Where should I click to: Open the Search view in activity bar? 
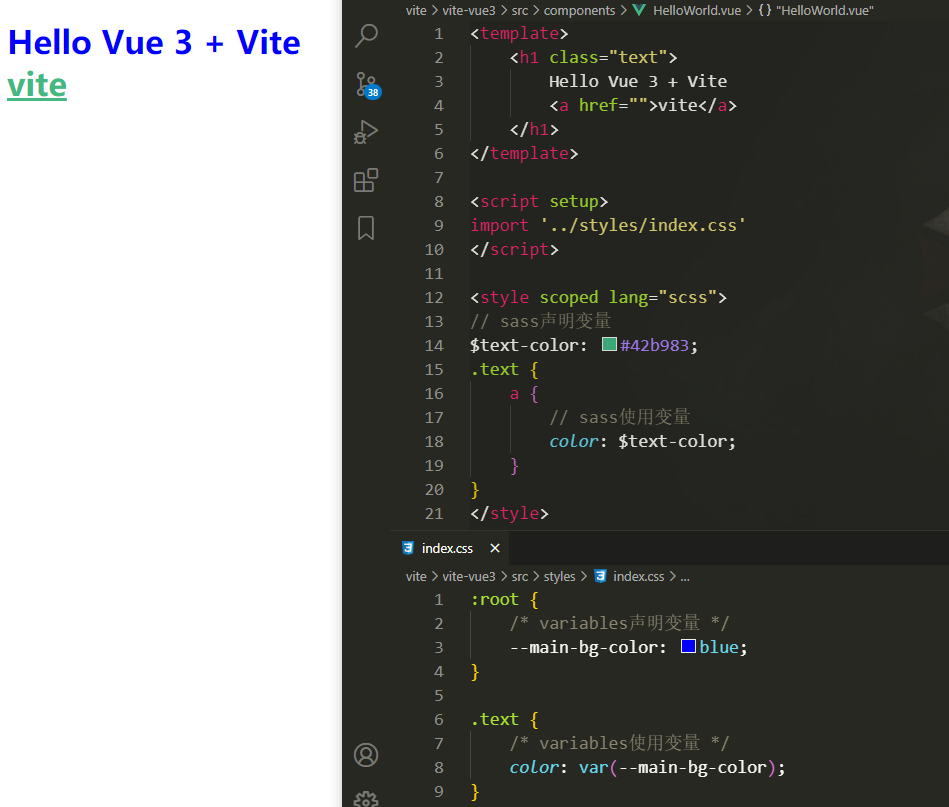pos(366,35)
